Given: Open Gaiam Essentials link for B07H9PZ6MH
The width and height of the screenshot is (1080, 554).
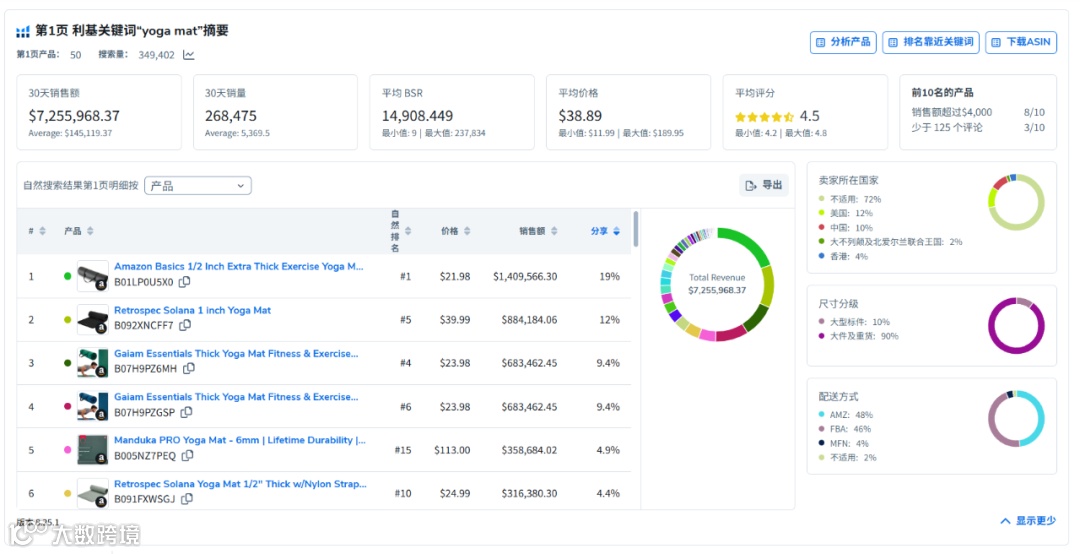Looking at the screenshot, I should (x=236, y=353).
